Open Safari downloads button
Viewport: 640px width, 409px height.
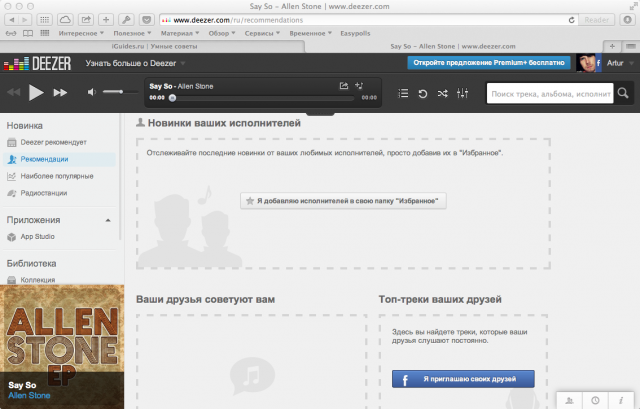point(627,20)
